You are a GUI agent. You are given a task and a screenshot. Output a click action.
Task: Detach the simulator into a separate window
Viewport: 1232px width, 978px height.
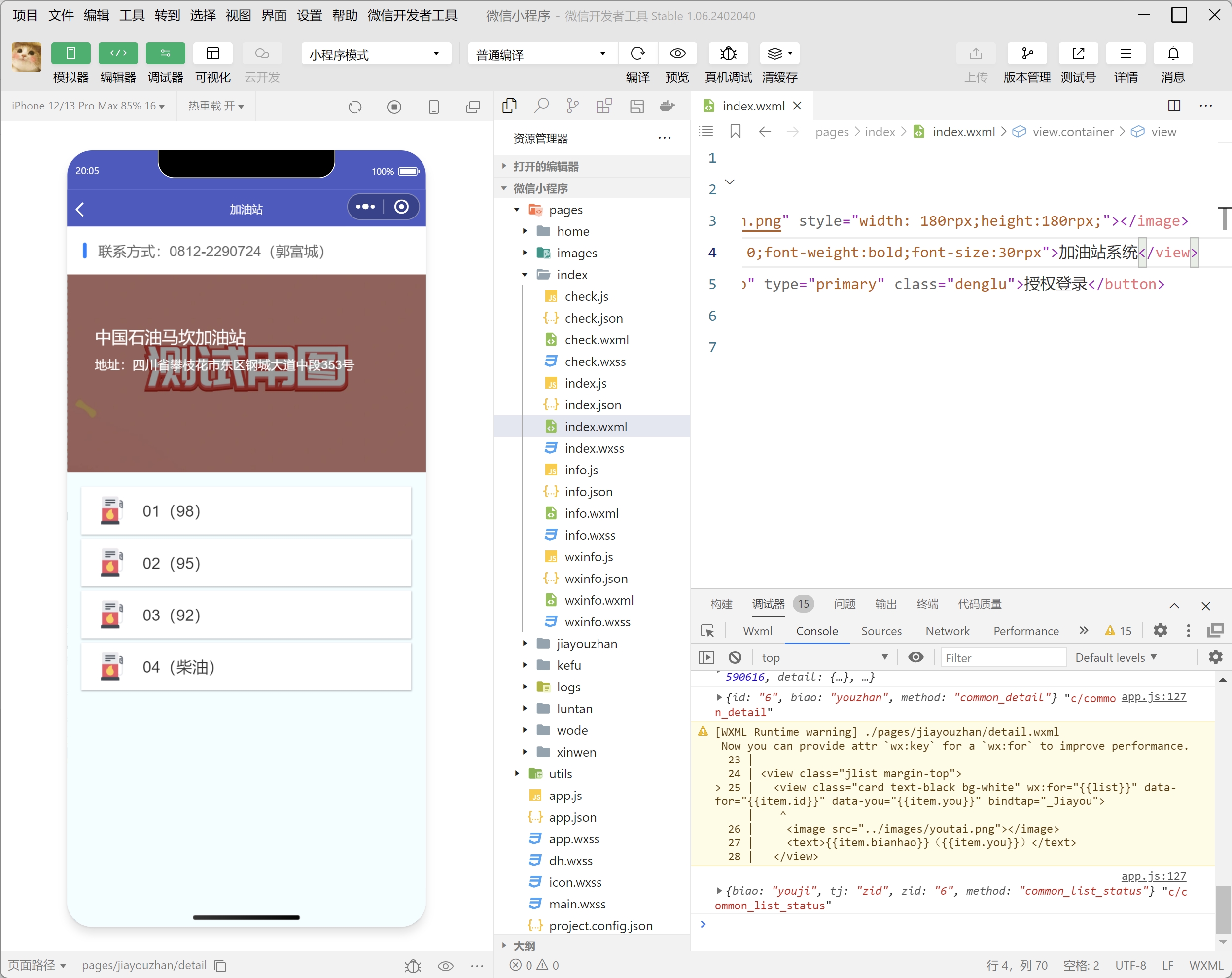[x=473, y=107]
